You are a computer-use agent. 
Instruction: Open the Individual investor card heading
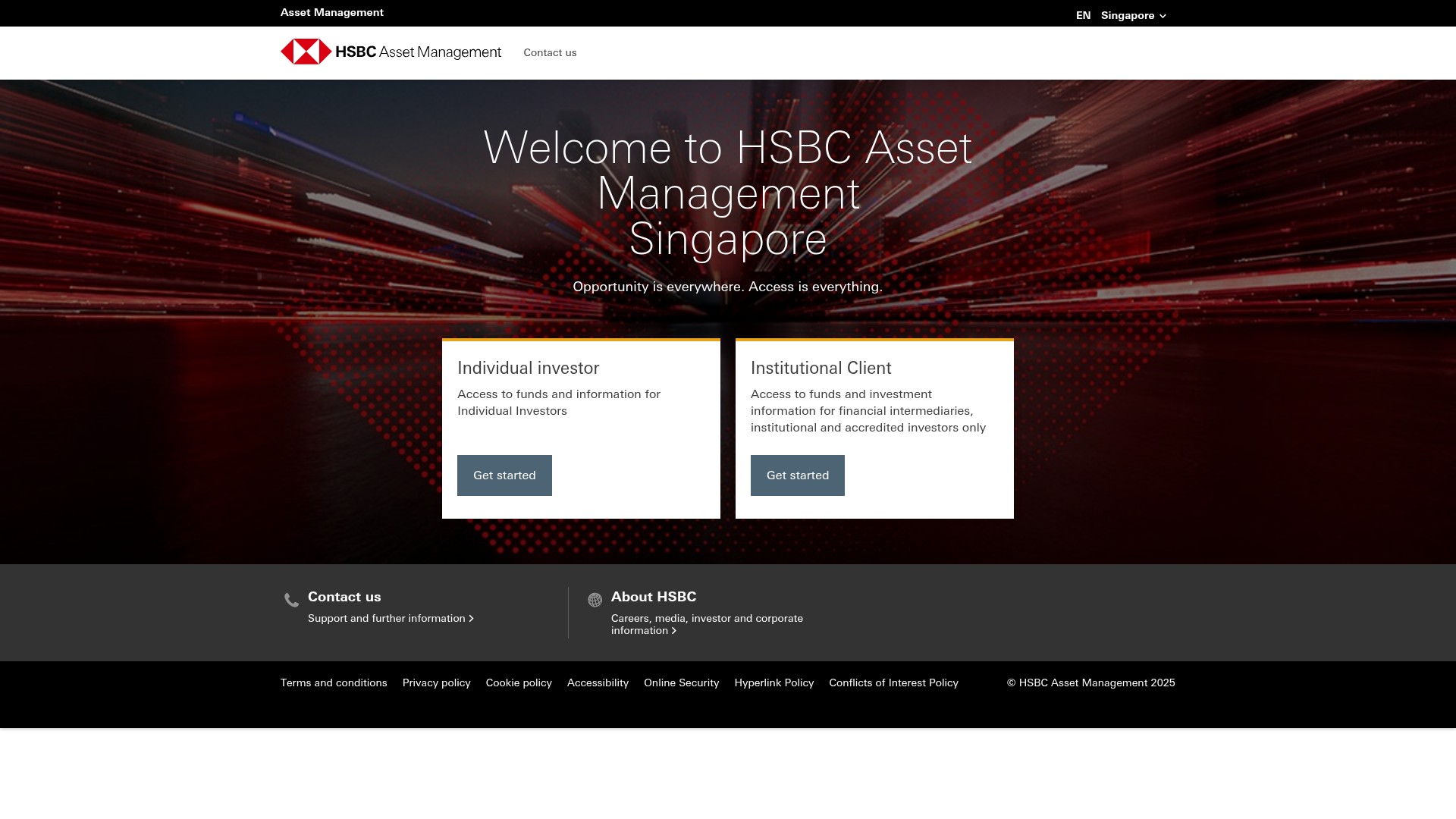pos(529,368)
